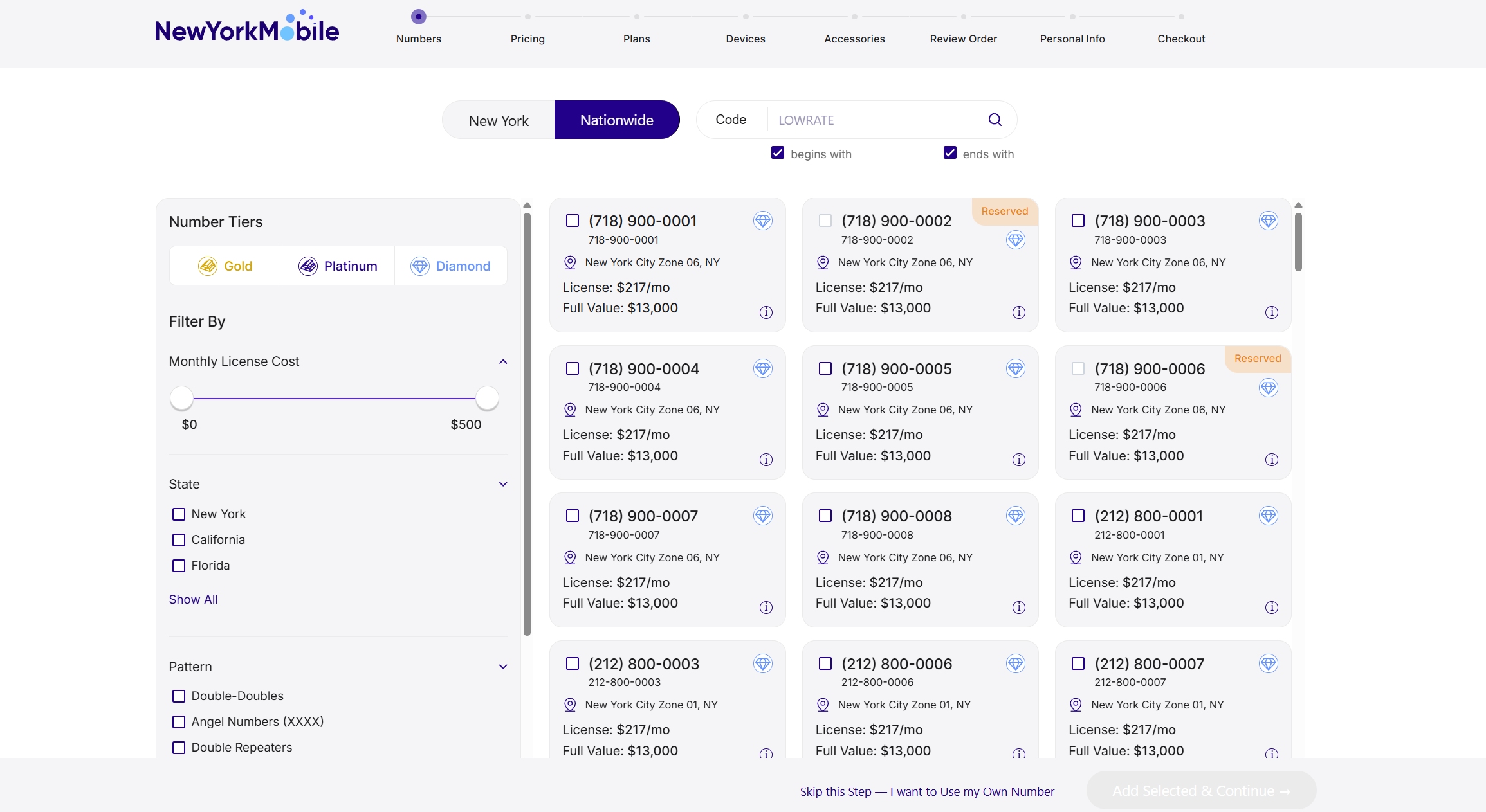Click info icon on (718) 900-0005 card
The width and height of the screenshot is (1486, 812).
click(1018, 460)
